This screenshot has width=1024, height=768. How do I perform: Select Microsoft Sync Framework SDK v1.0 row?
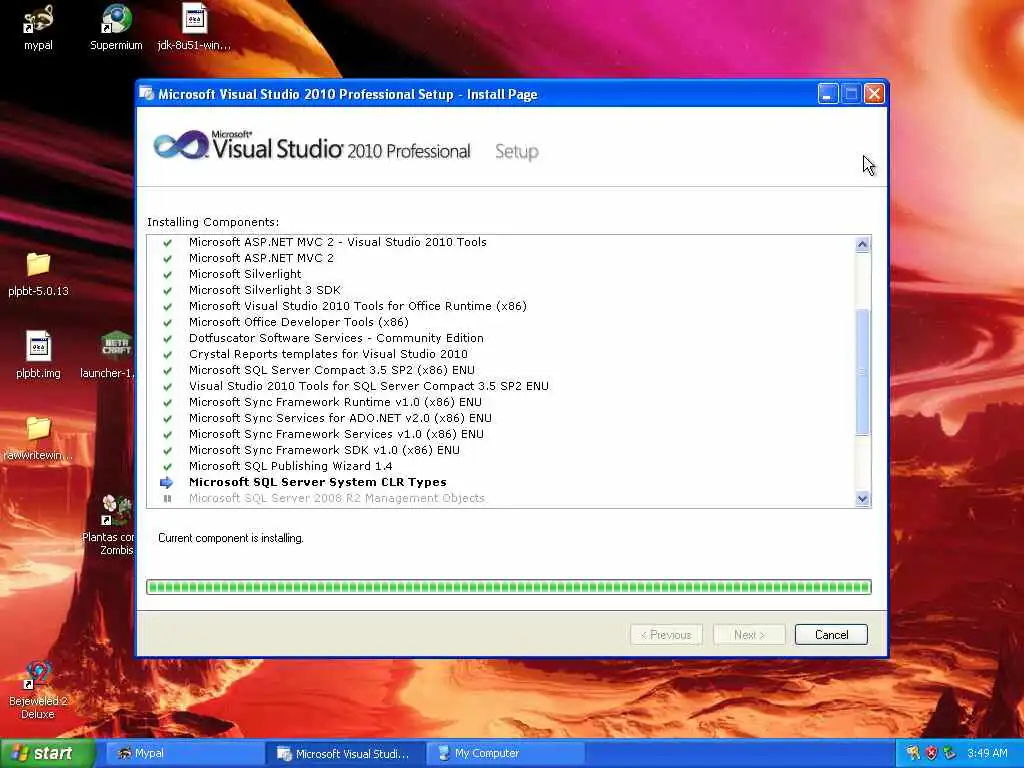(324, 451)
